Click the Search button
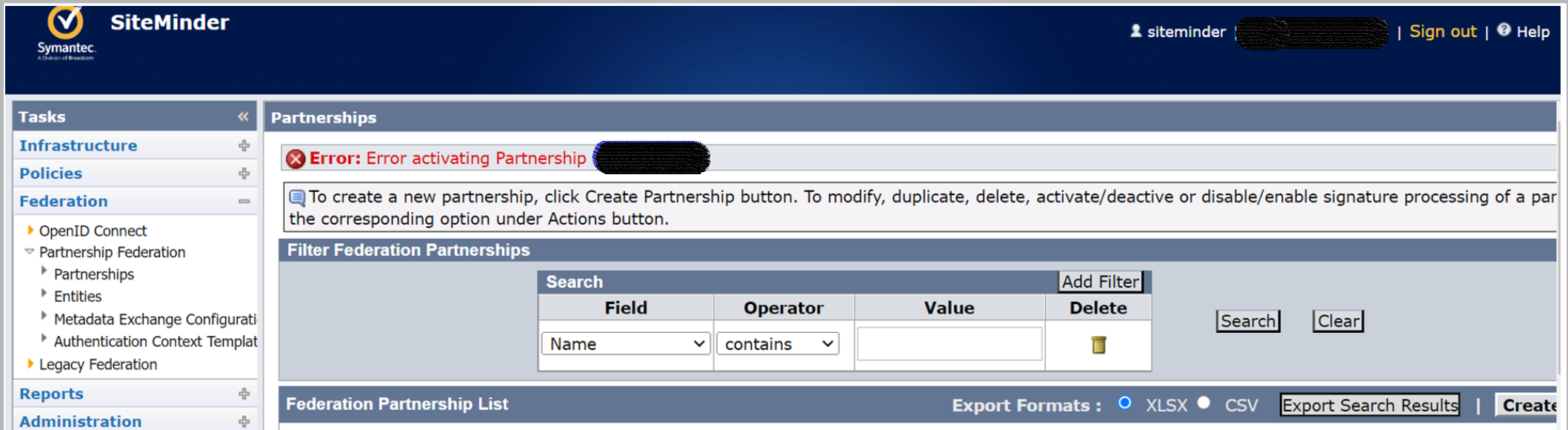The width and height of the screenshot is (1568, 430). pos(1248,321)
